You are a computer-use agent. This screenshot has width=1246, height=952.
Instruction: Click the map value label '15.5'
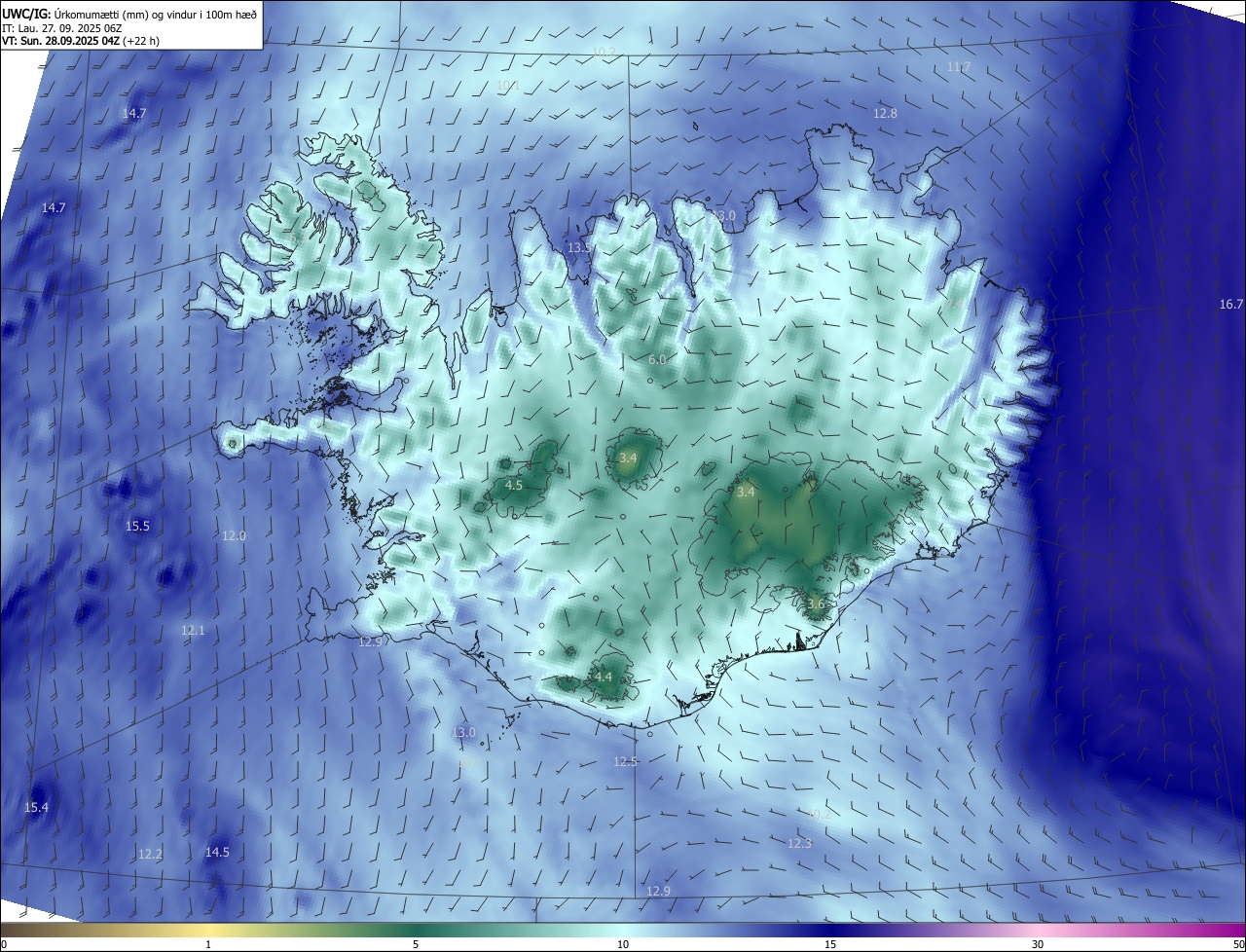[x=137, y=527]
